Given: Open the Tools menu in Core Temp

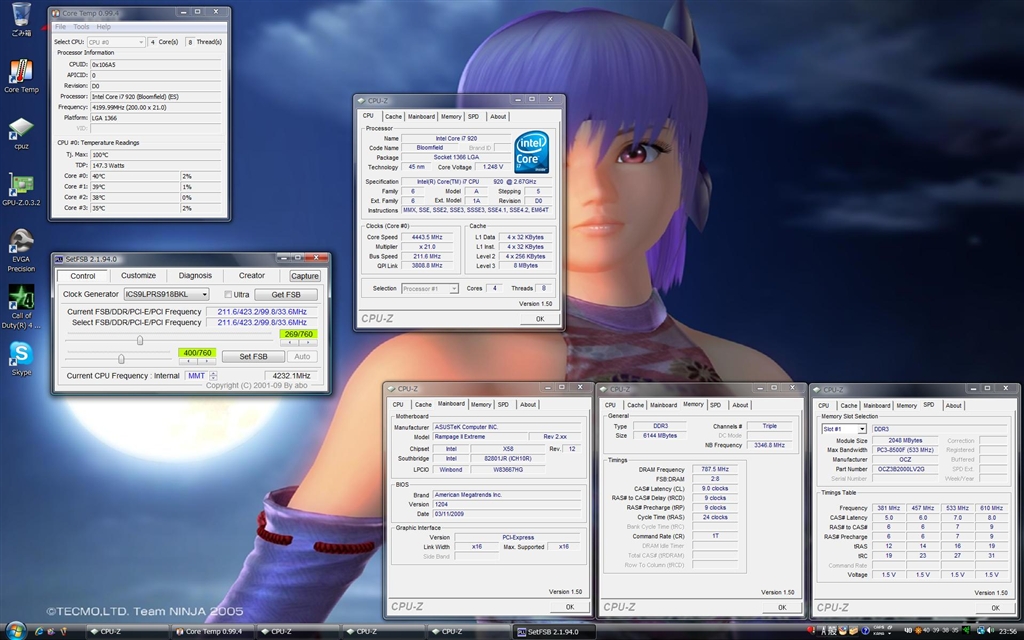Looking at the screenshot, I should (81, 27).
